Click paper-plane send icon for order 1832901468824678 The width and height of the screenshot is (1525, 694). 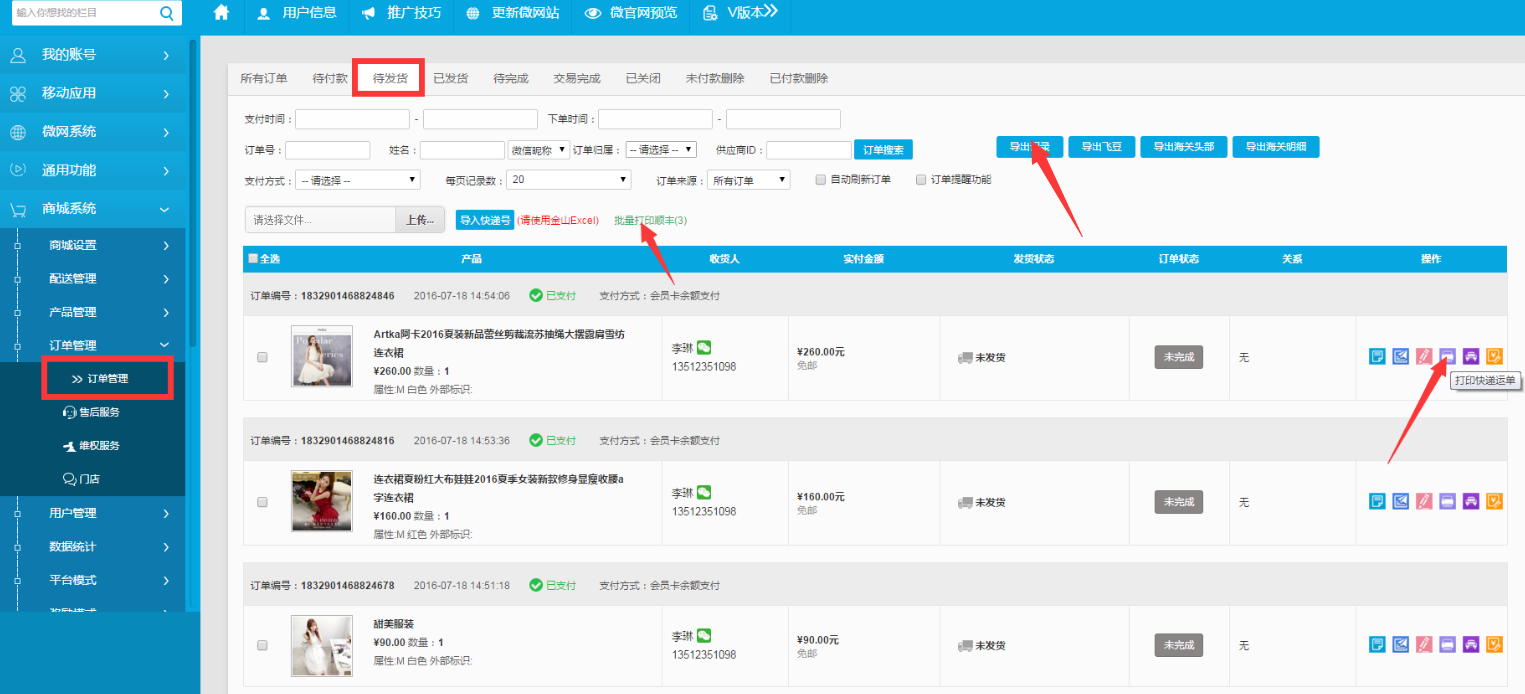[1401, 645]
